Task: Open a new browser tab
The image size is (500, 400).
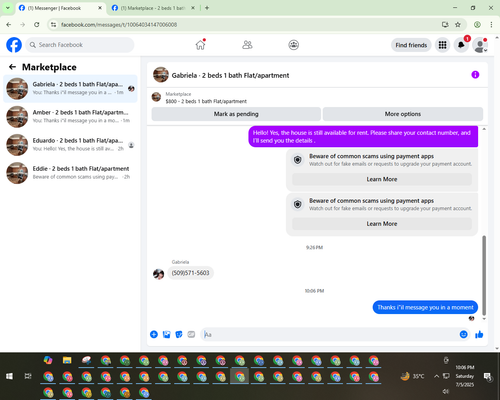Action: [207, 8]
